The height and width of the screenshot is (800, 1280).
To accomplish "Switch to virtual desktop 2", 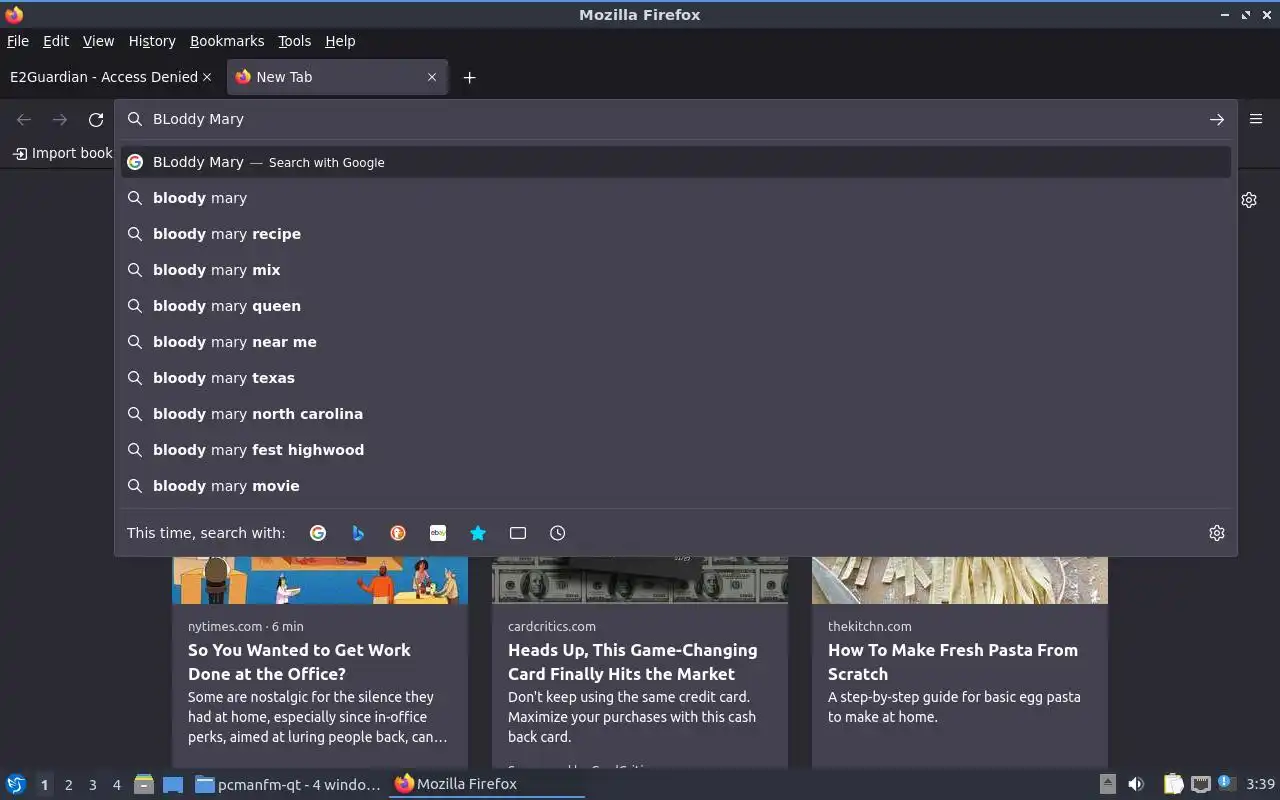I will click(68, 785).
